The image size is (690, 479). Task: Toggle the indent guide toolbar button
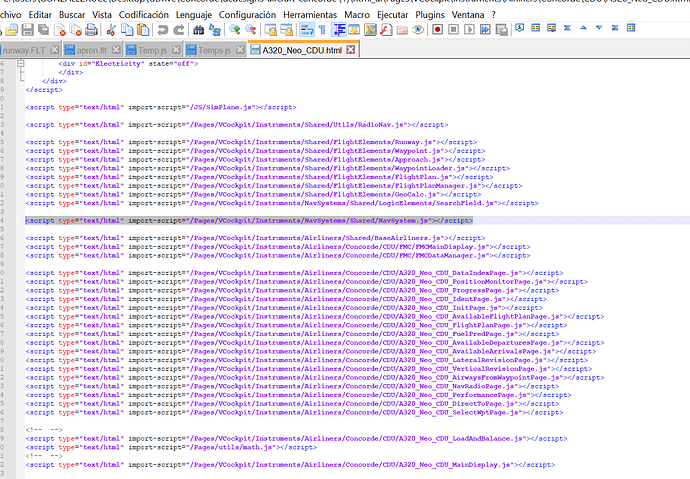(339, 30)
